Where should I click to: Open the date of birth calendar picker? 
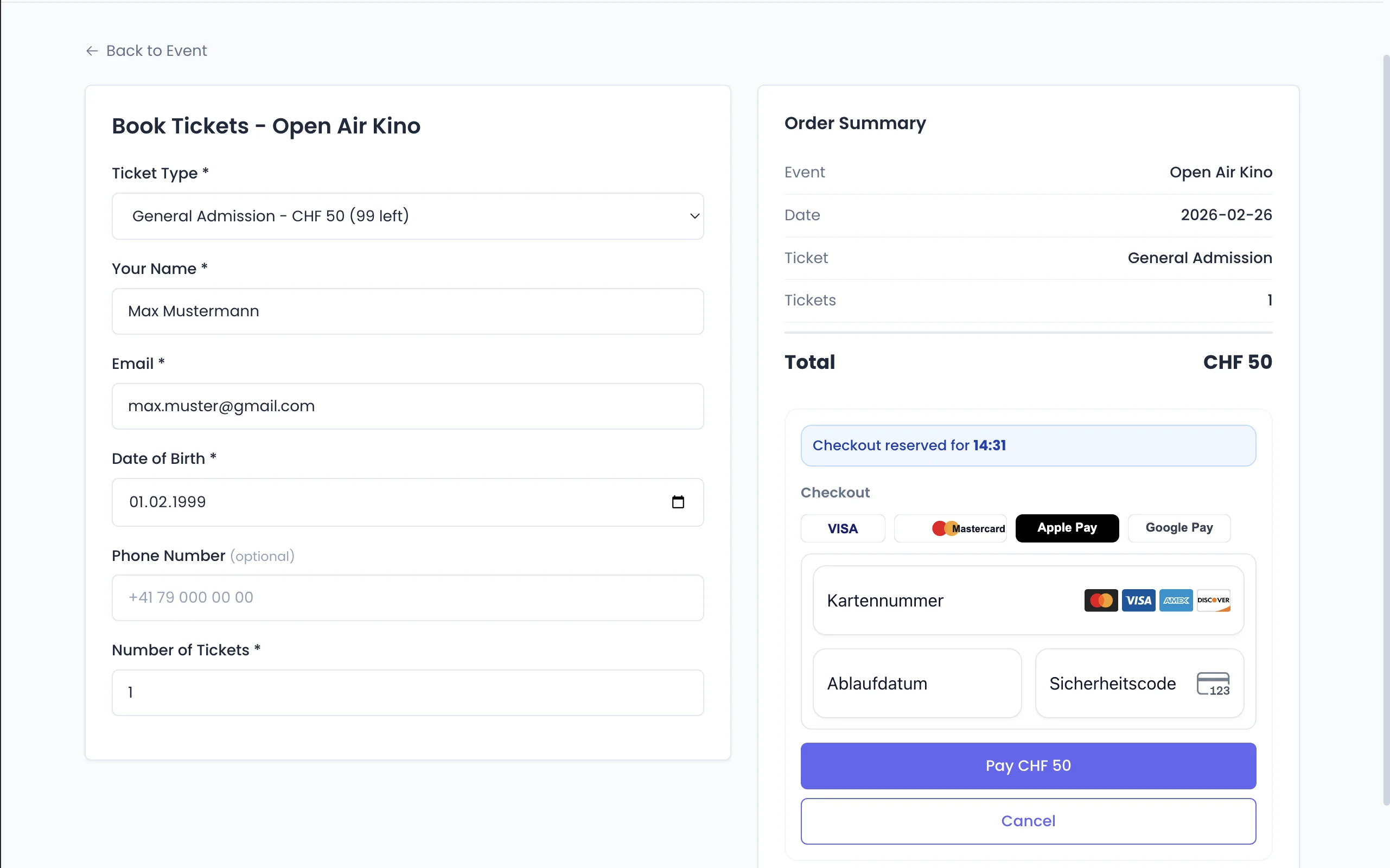tap(678, 502)
